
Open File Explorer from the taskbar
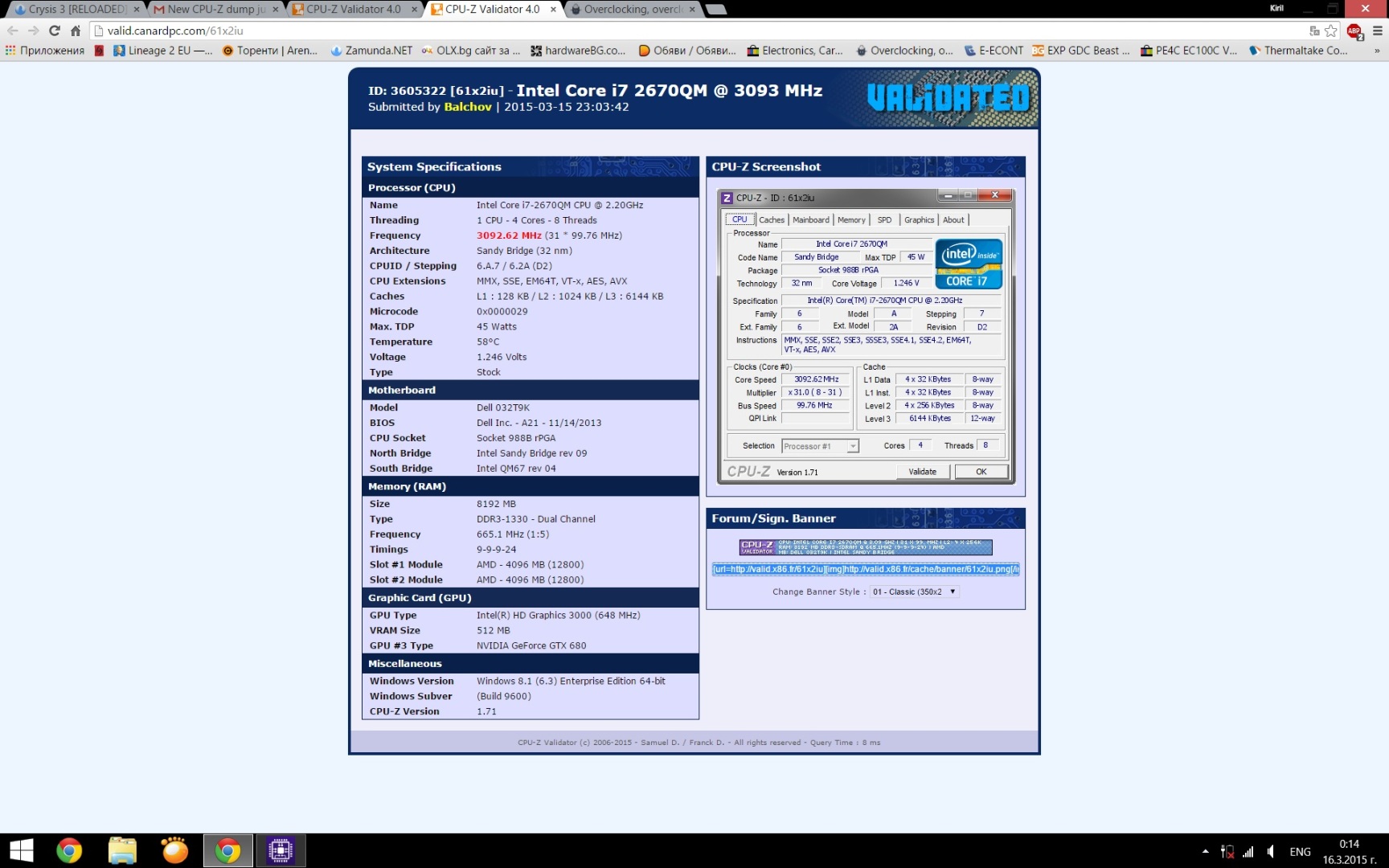(122, 850)
